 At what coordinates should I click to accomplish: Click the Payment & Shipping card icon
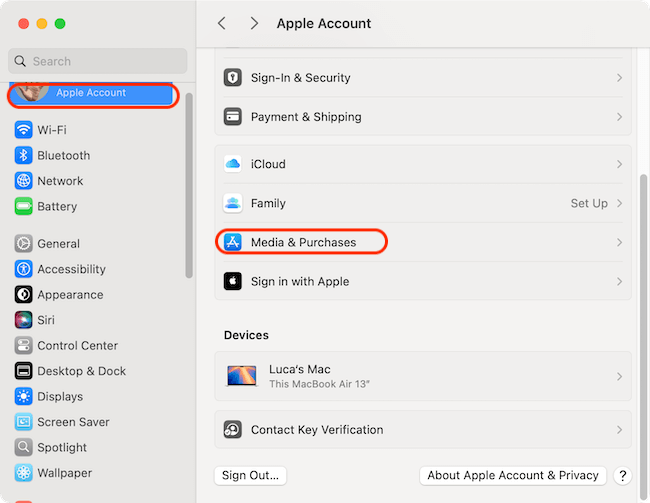point(233,117)
